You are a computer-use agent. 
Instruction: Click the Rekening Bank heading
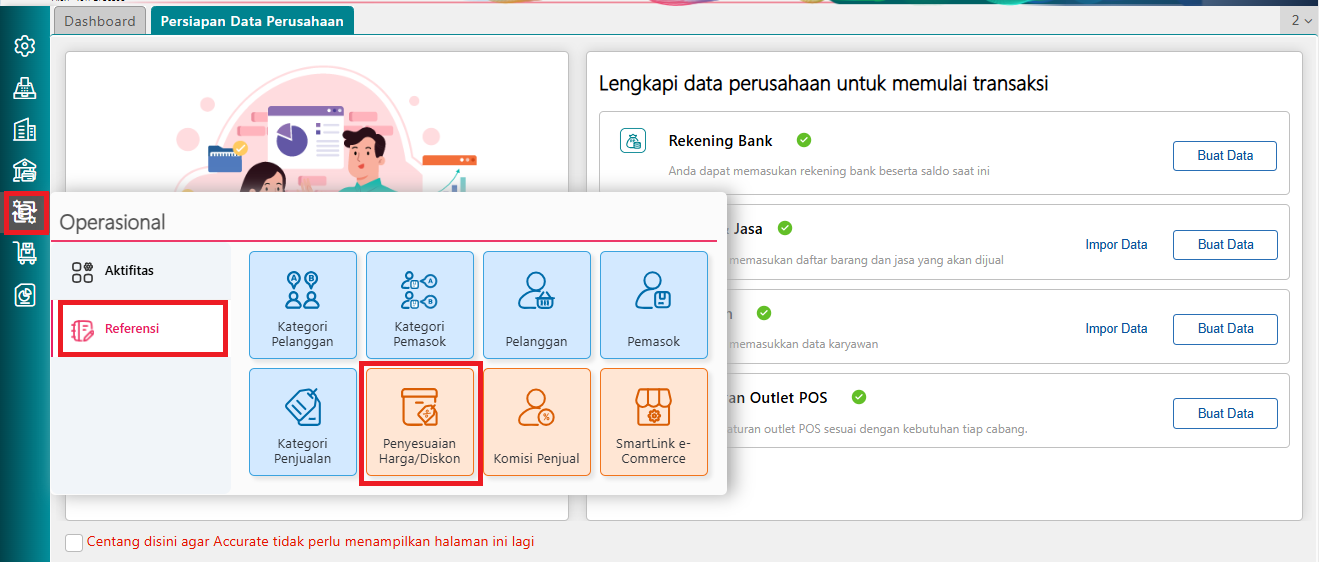click(x=720, y=141)
